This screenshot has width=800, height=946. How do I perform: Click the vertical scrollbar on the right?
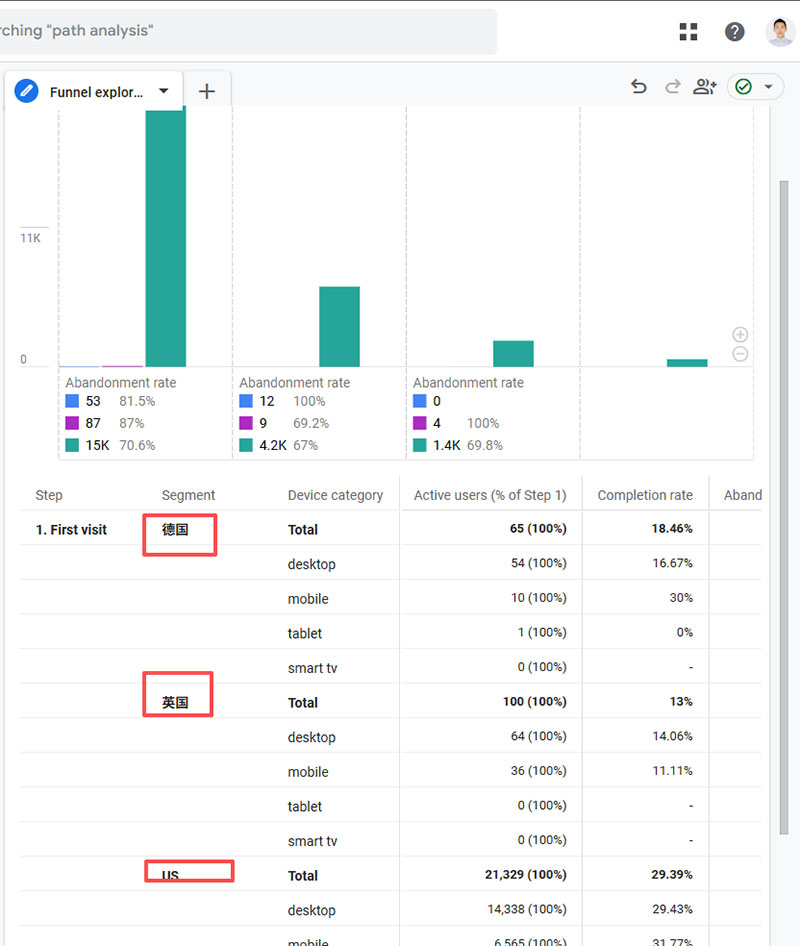(784, 500)
